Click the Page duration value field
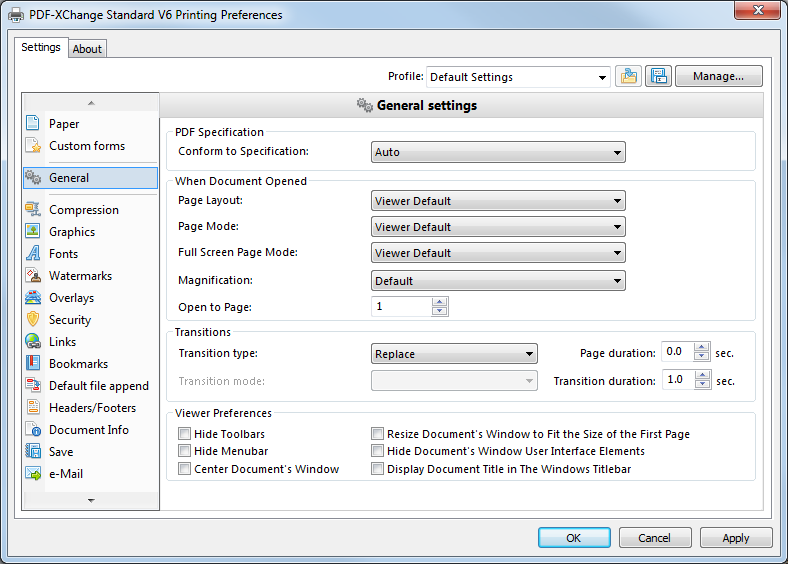 point(677,352)
